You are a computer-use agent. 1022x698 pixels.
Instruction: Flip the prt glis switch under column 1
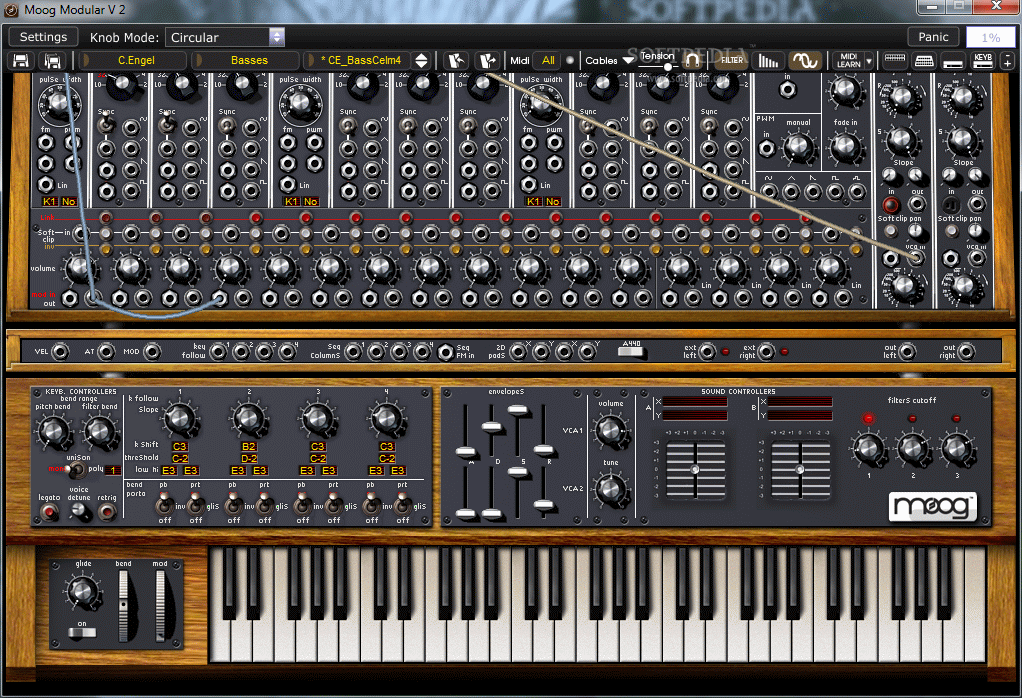(x=196, y=504)
